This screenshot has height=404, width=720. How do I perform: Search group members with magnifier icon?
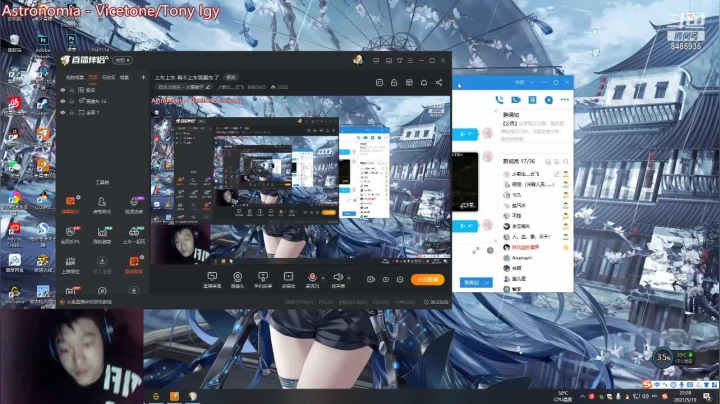point(566,162)
